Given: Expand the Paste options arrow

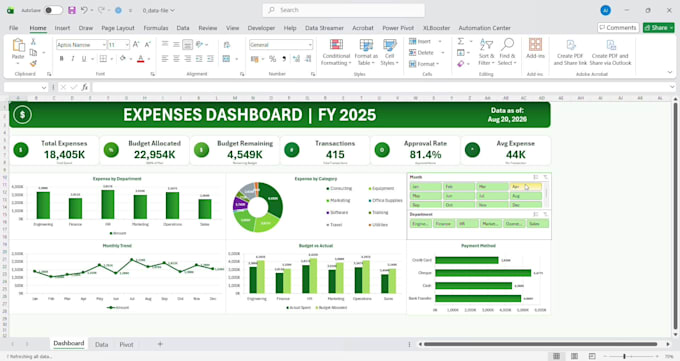Looking at the screenshot, I should point(18,63).
